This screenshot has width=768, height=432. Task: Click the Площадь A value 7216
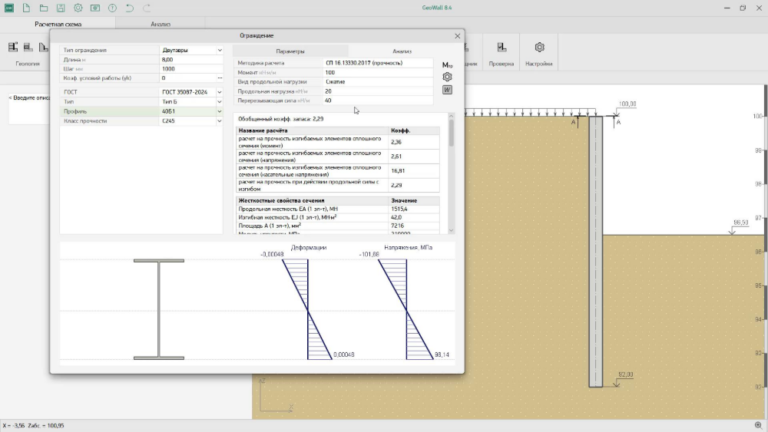click(x=397, y=226)
